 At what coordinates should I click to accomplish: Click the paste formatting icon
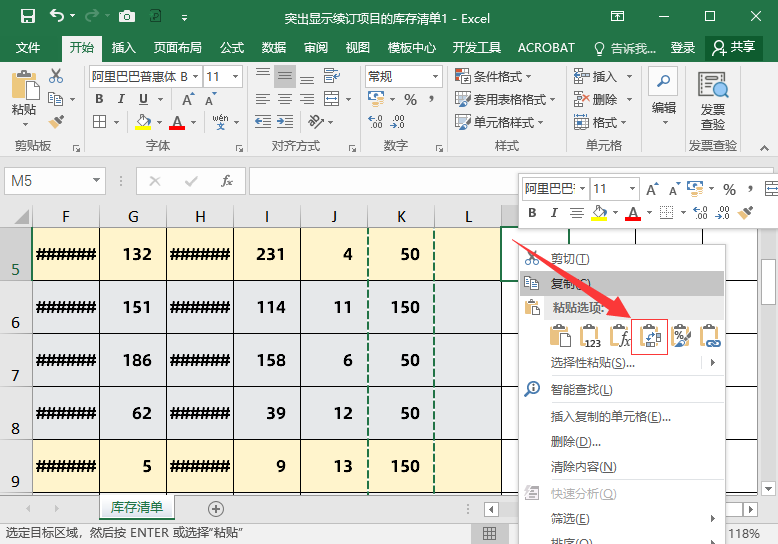click(680, 336)
